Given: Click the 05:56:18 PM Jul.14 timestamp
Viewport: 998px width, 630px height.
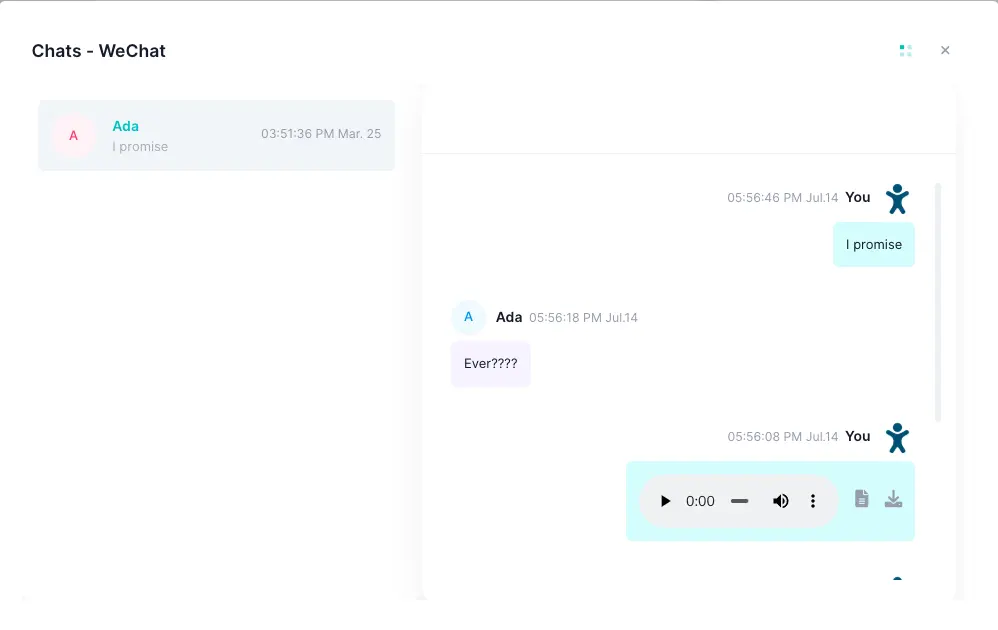Looking at the screenshot, I should [583, 318].
